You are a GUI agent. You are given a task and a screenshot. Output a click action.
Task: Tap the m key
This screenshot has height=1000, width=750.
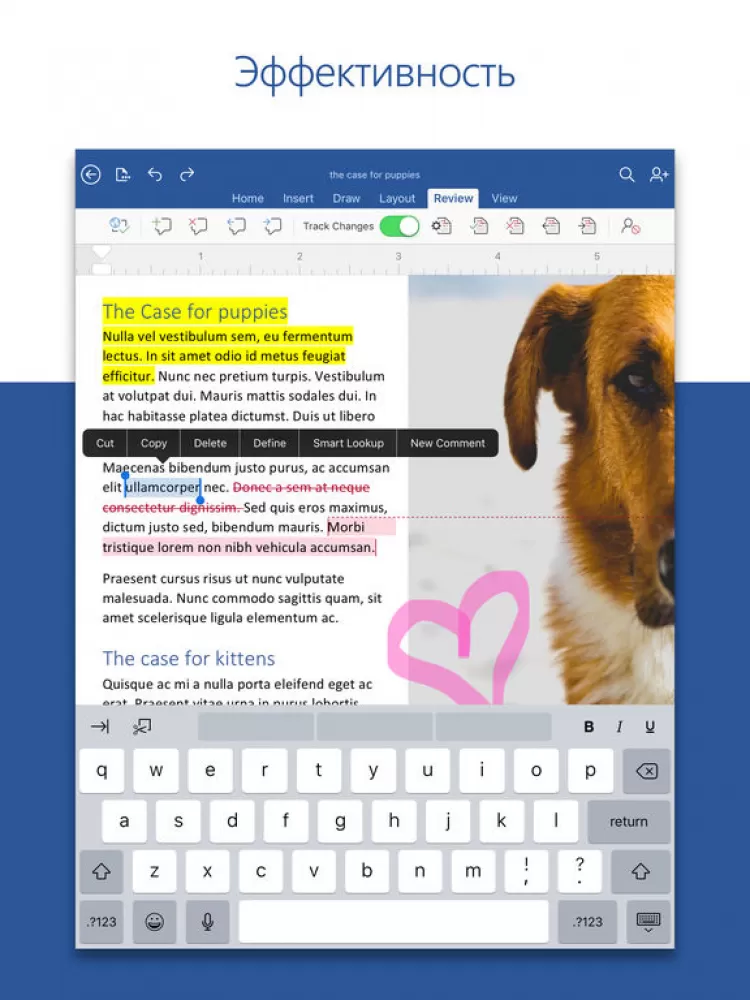pyautogui.click(x=473, y=871)
